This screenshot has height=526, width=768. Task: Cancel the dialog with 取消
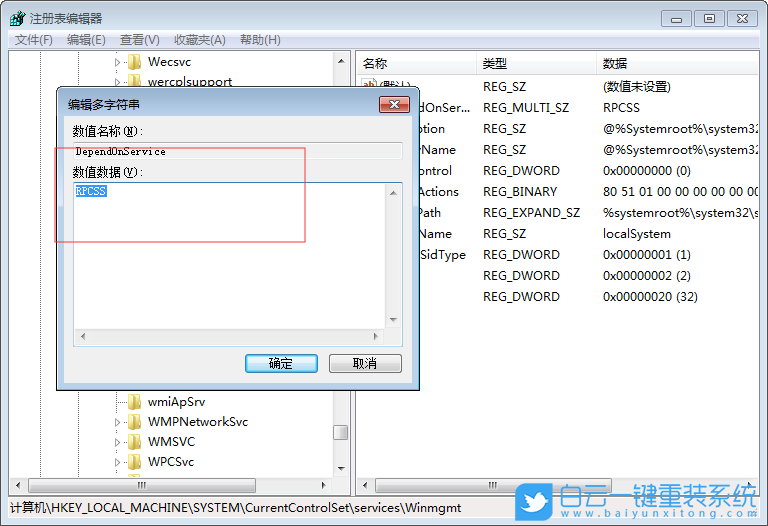pyautogui.click(x=365, y=363)
